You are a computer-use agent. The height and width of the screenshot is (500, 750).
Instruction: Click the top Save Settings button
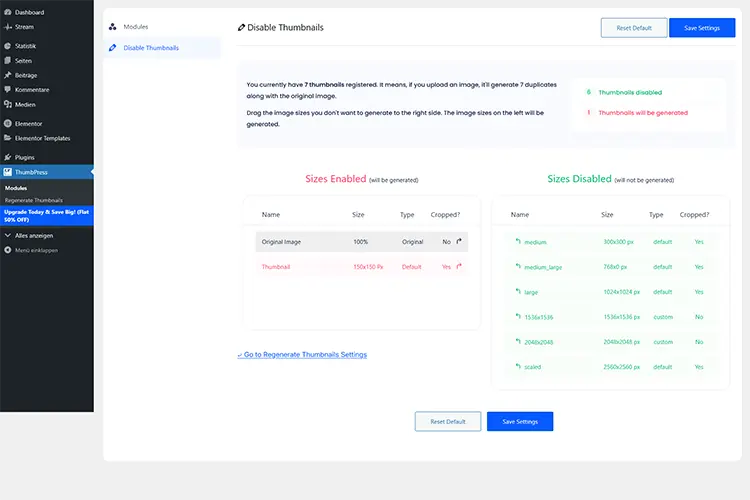click(702, 28)
